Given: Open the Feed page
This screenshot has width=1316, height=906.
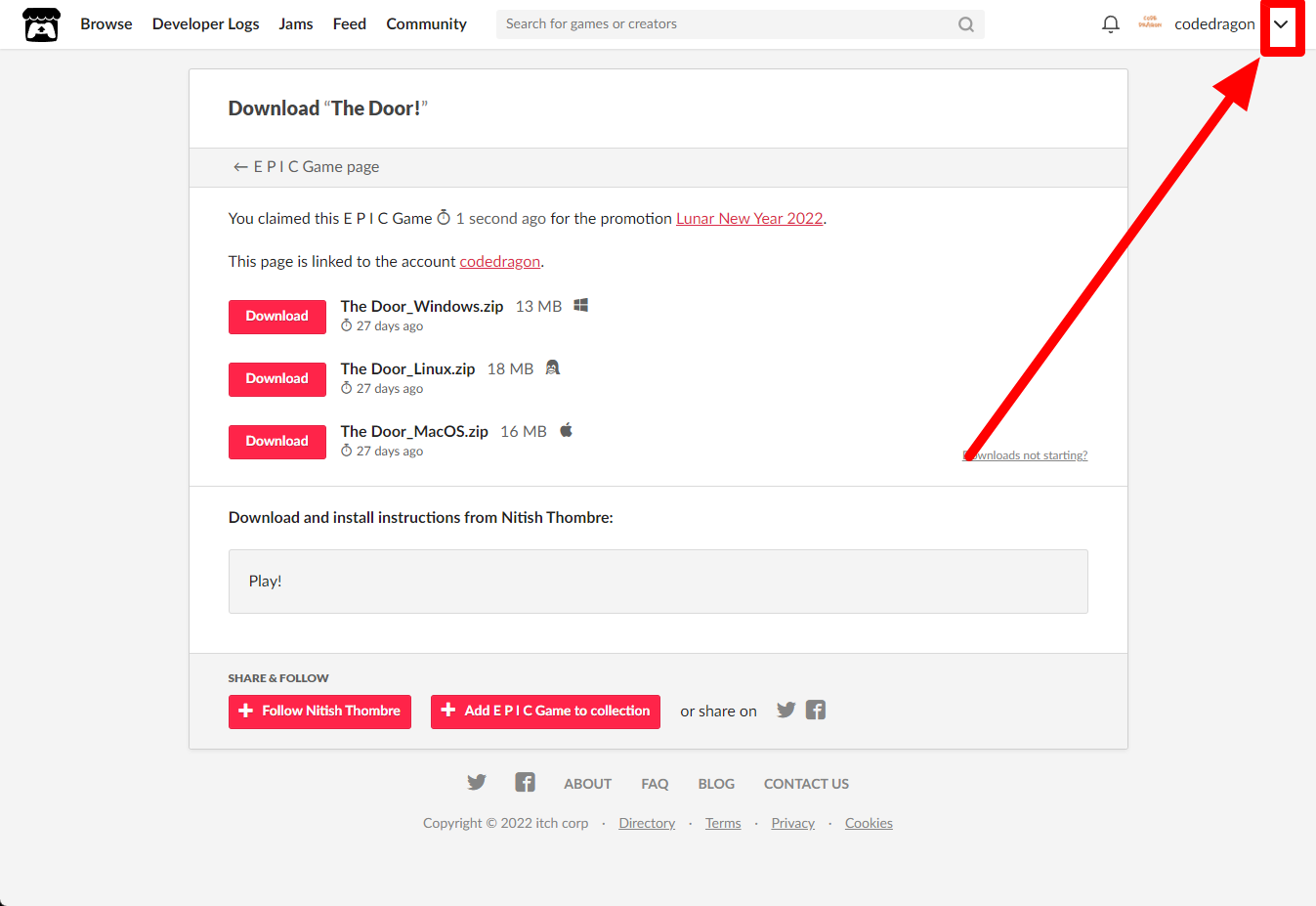Looking at the screenshot, I should tap(350, 23).
